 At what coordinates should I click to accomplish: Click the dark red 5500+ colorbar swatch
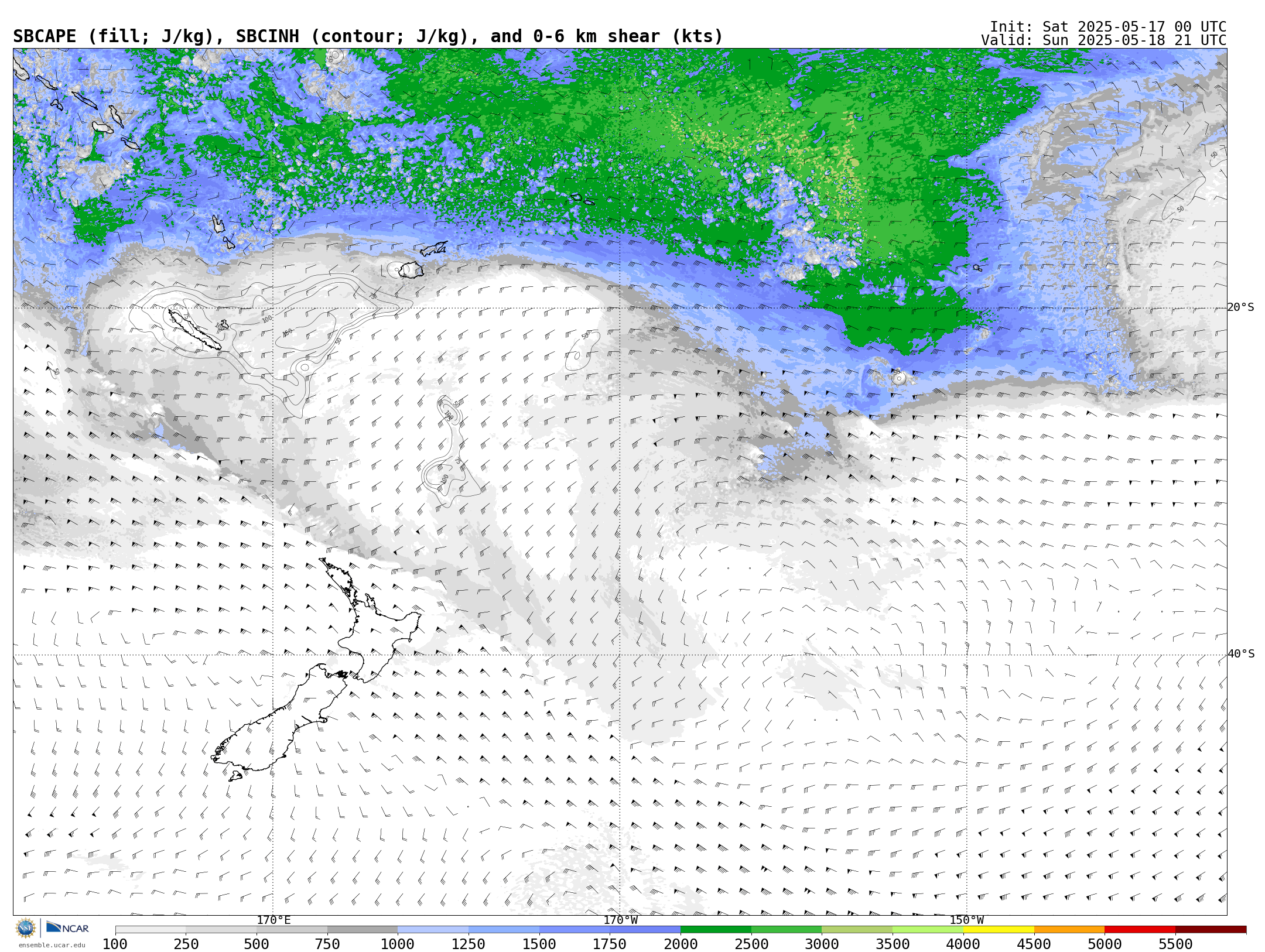(x=1211, y=930)
